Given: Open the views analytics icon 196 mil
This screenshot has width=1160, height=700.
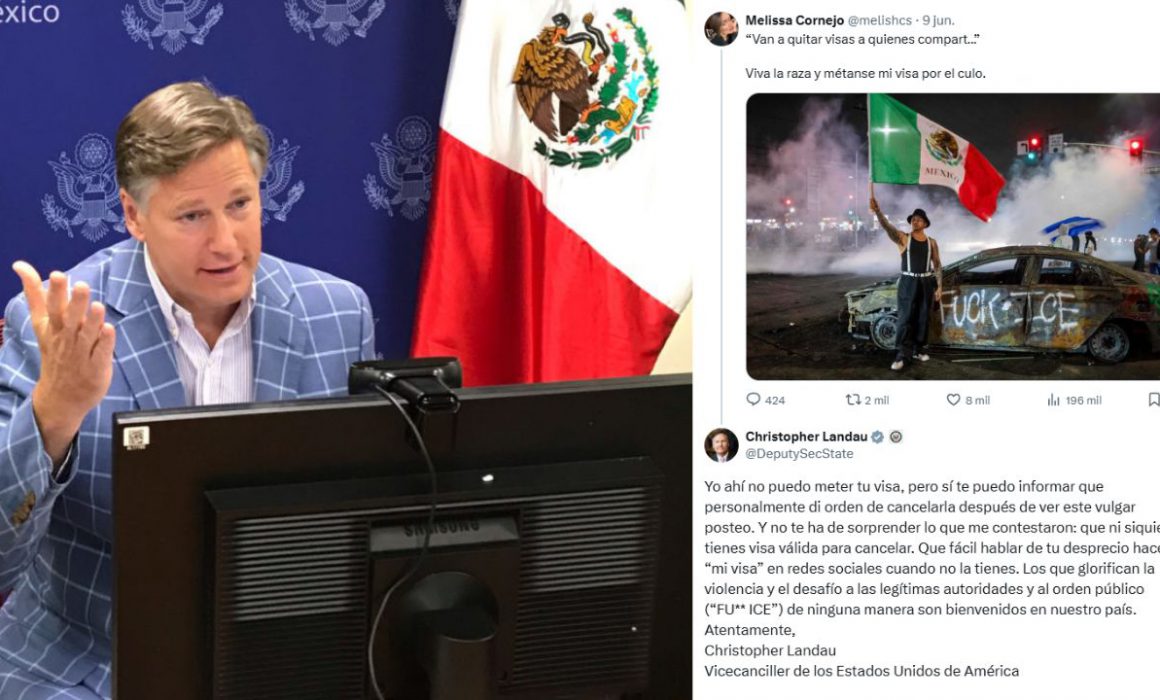Looking at the screenshot, I should coord(1053,400).
